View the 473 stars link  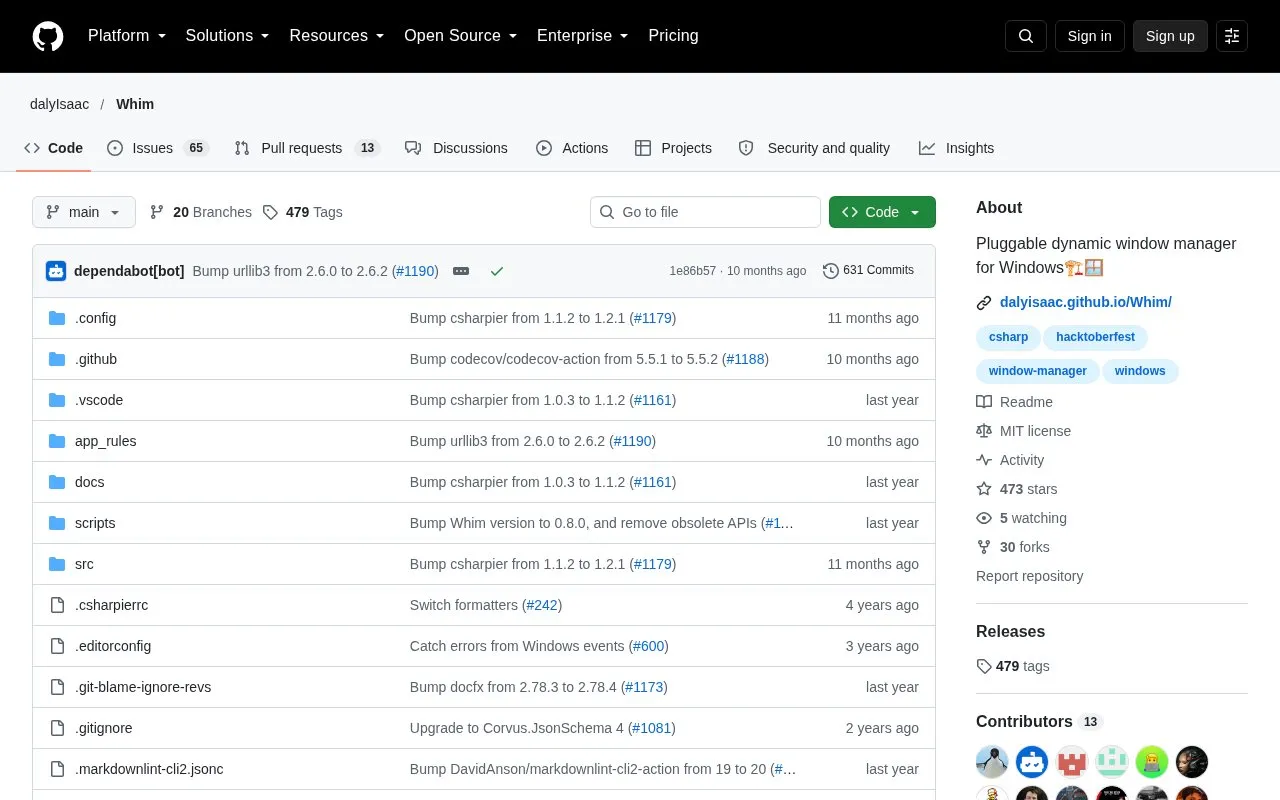point(1017,489)
